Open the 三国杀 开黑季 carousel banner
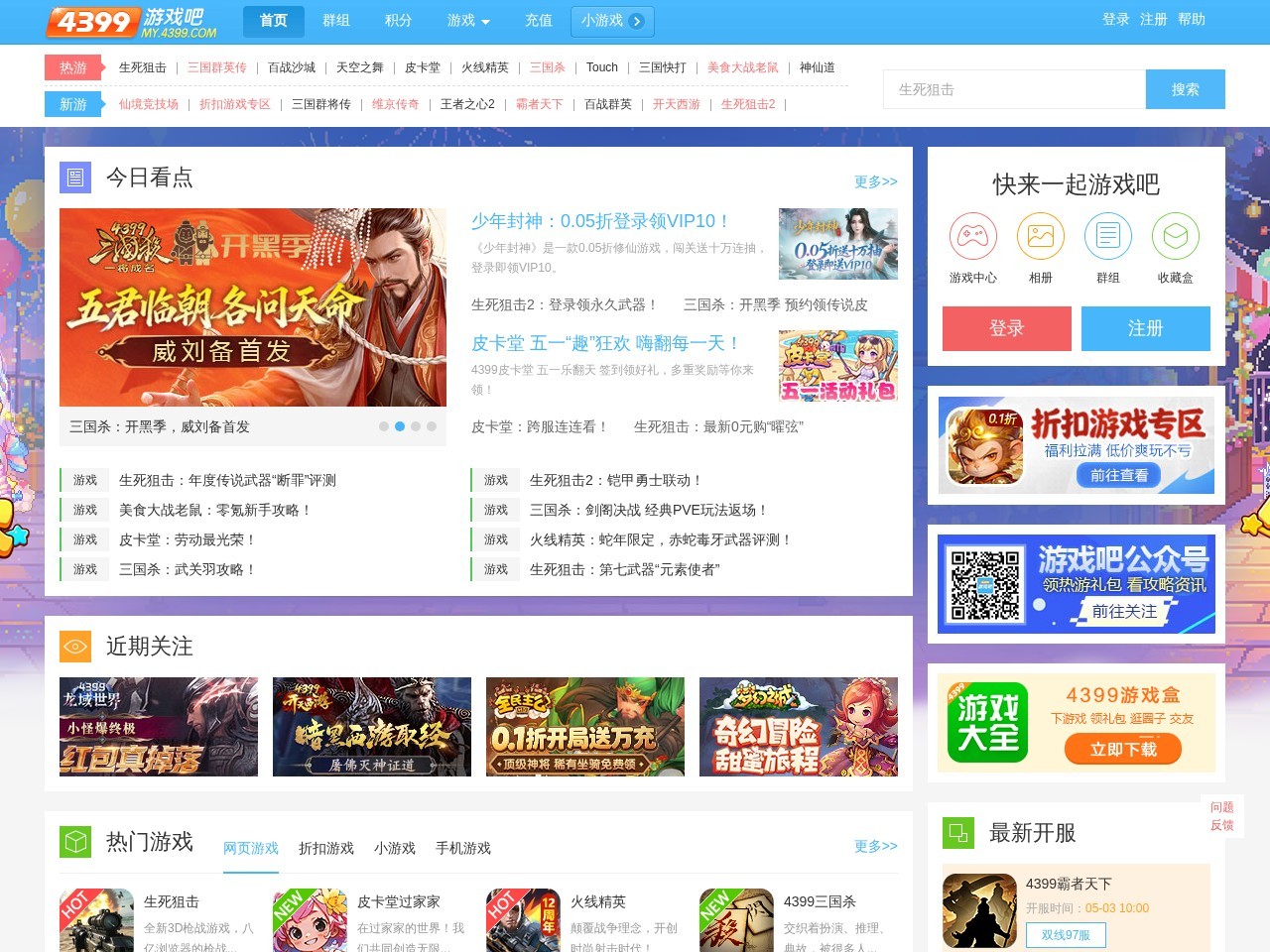This screenshot has height=952, width=1270. 253,307
